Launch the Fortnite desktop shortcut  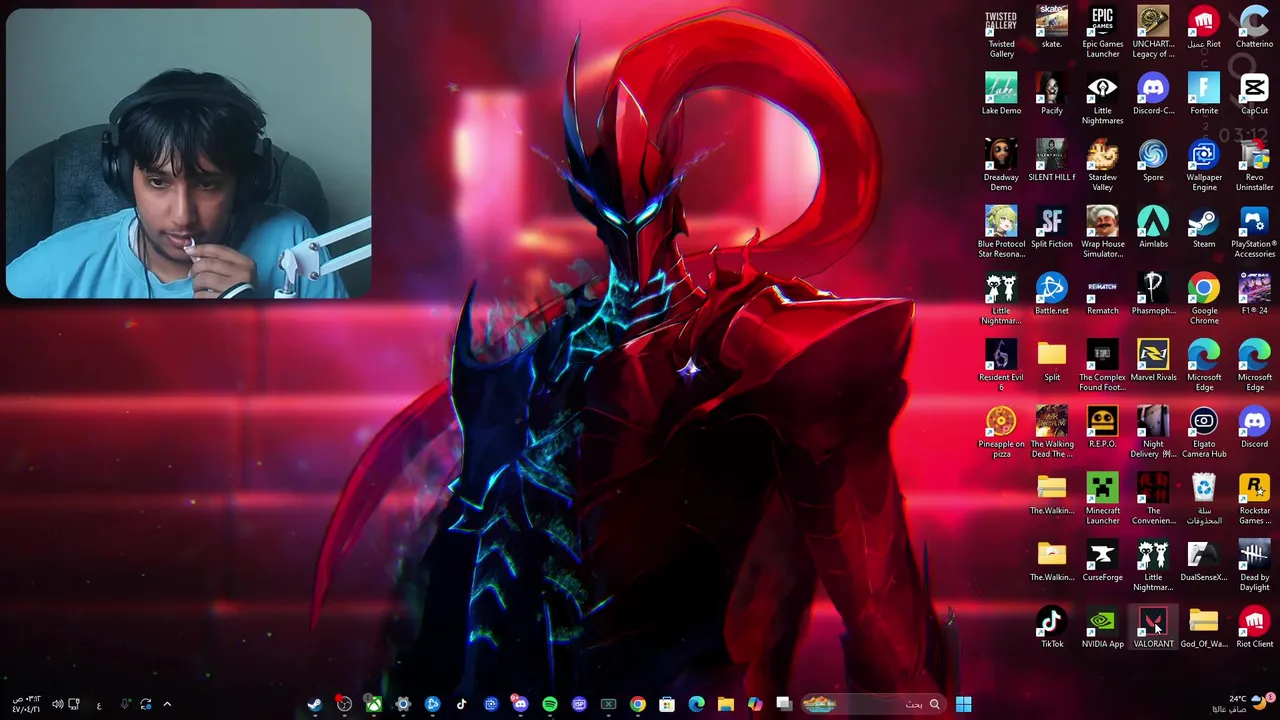click(x=1204, y=94)
